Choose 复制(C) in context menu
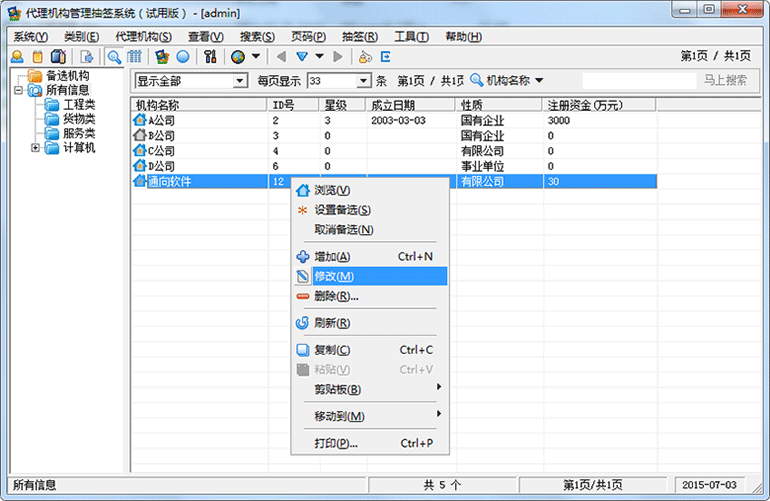Viewport: 770px width, 501px height. coord(370,350)
